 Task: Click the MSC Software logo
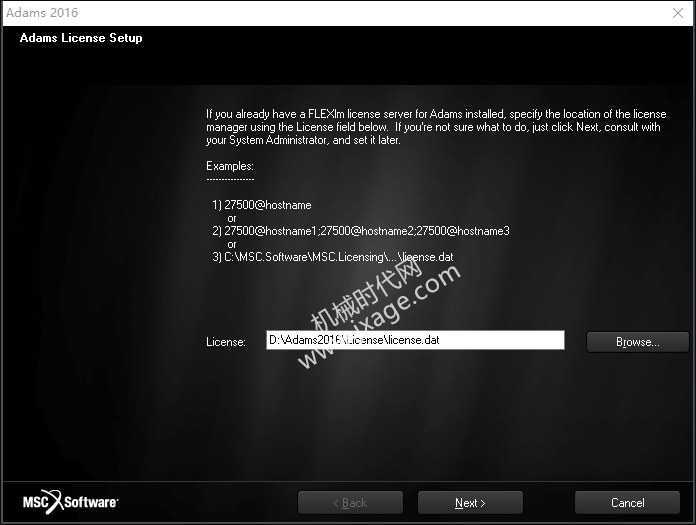(x=70, y=502)
